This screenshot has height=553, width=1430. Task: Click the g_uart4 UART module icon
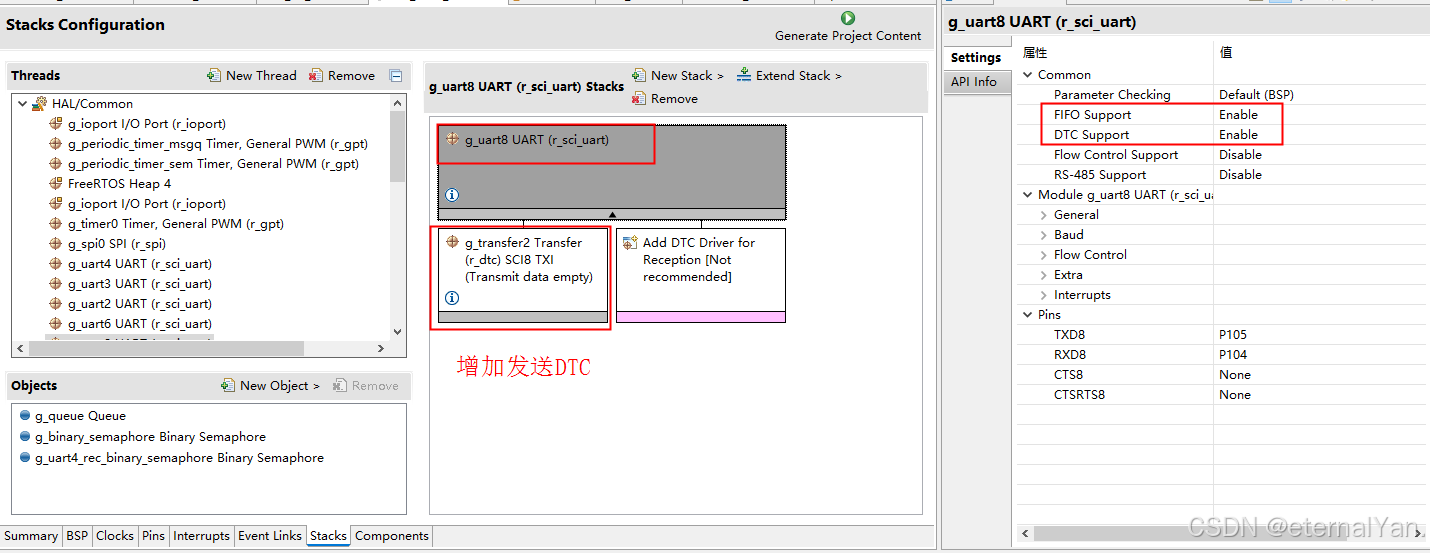56,263
